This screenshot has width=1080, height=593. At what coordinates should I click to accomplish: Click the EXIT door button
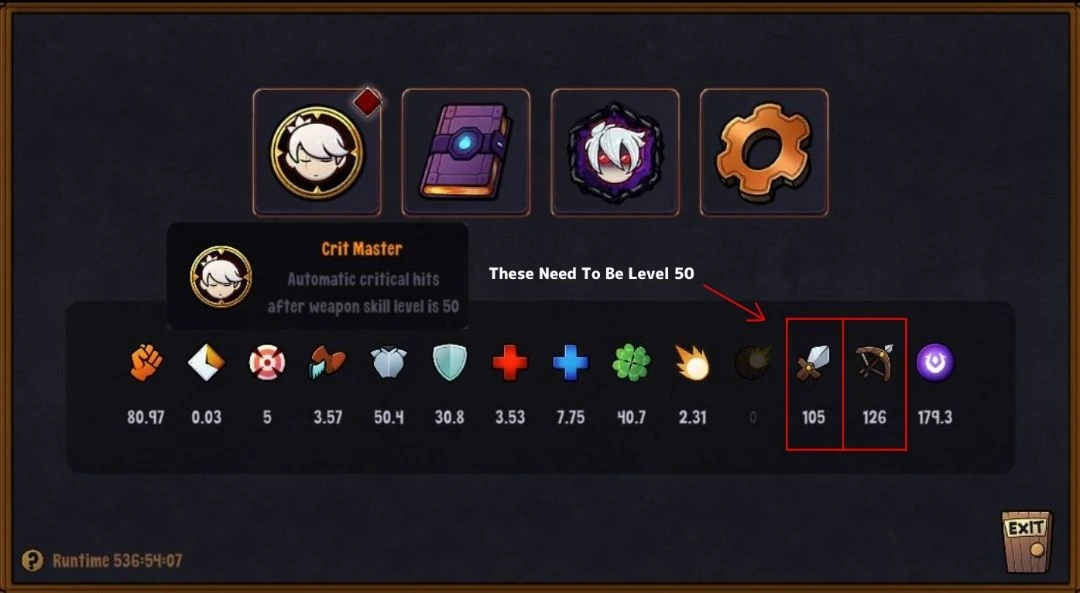point(1026,541)
